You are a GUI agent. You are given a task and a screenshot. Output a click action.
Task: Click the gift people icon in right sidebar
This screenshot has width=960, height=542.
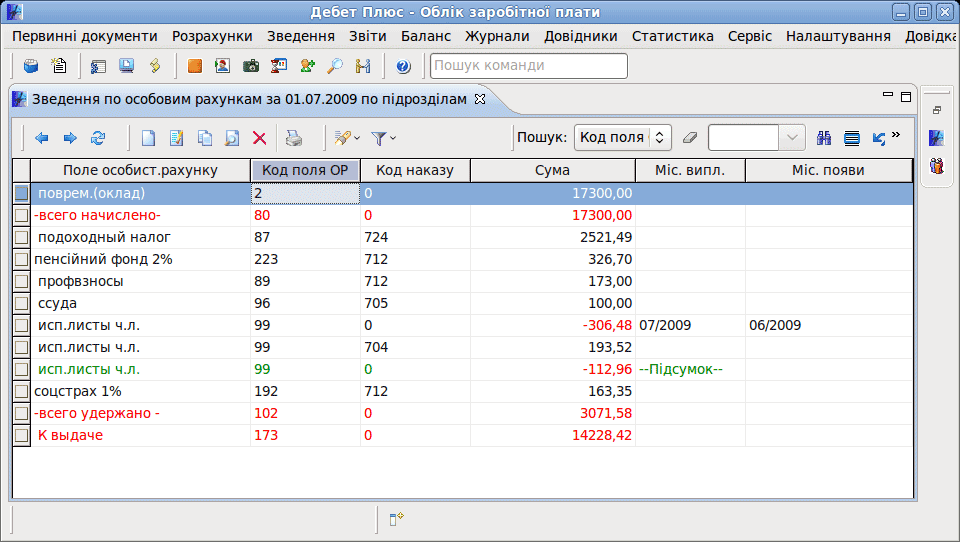937,165
